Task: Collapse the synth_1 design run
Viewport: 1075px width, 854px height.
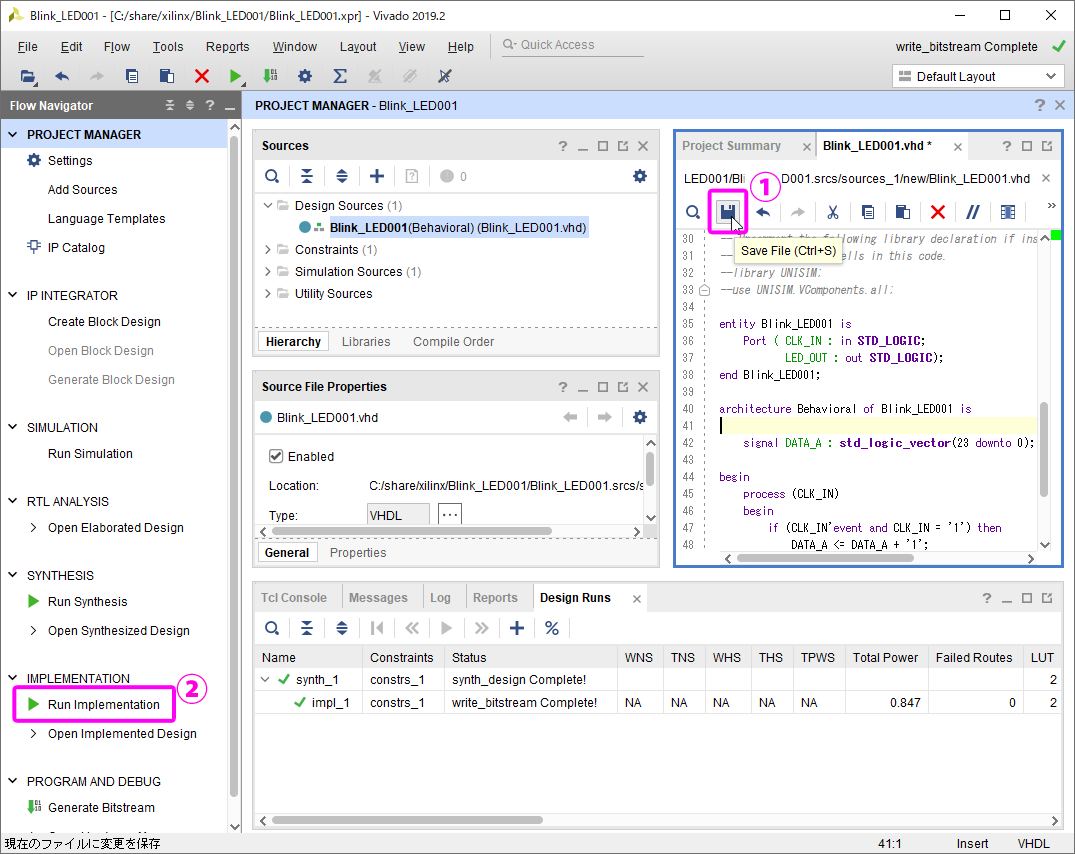Action: click(267, 680)
